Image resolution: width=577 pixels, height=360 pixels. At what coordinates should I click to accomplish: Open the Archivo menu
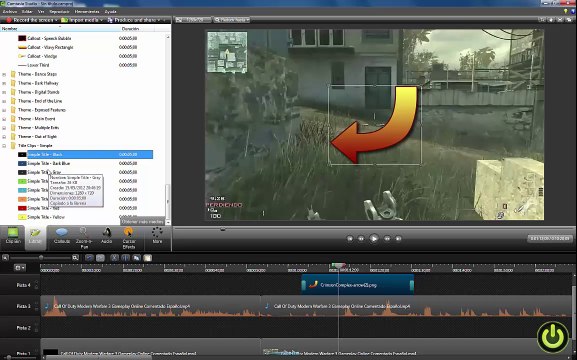[x=10, y=11]
